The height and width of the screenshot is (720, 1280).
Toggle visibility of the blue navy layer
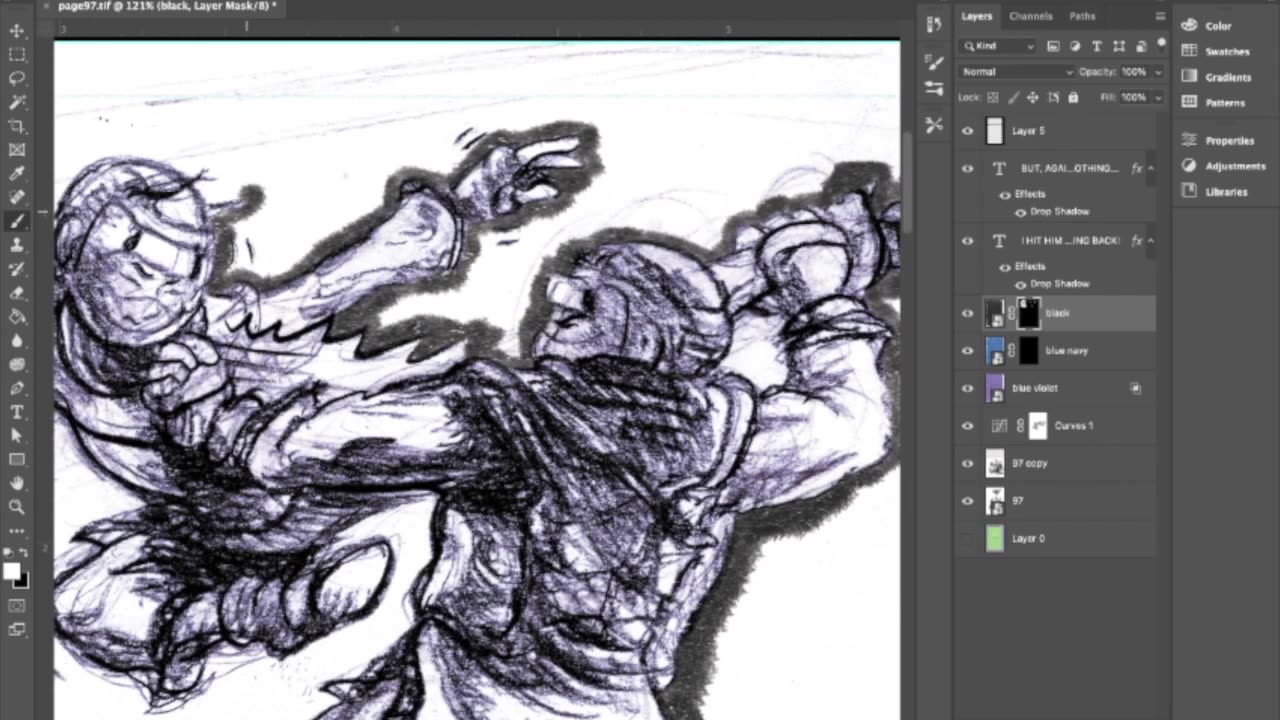pyautogui.click(x=967, y=351)
